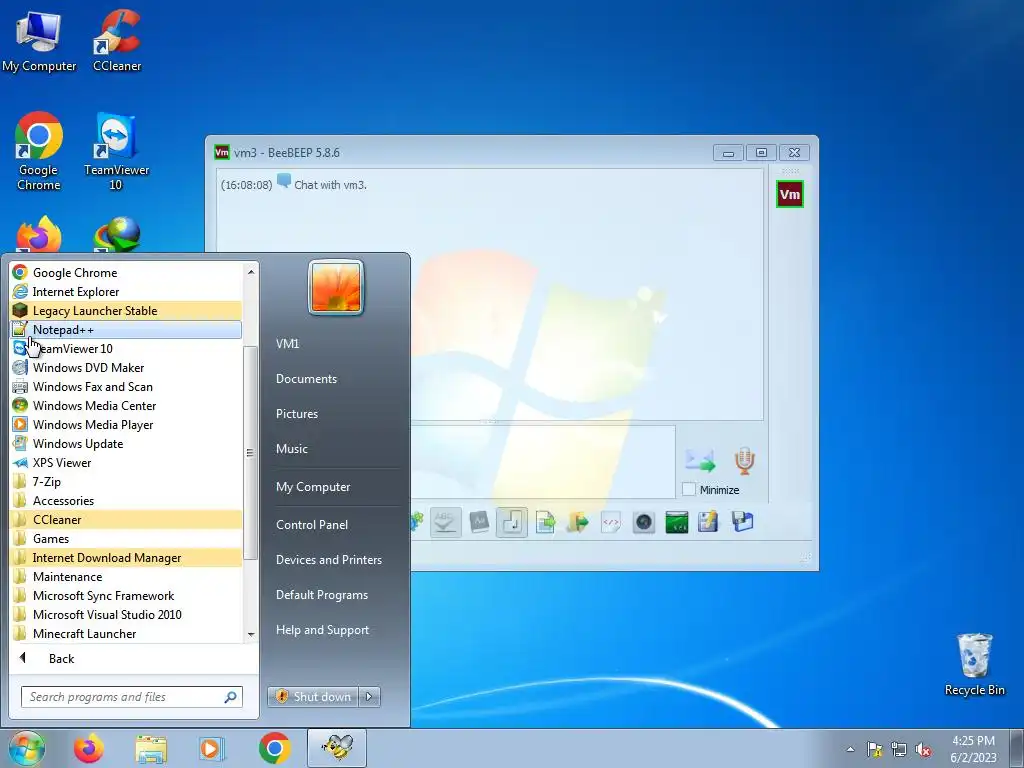Expand the Microsoft Sync Framework folder

126,595
